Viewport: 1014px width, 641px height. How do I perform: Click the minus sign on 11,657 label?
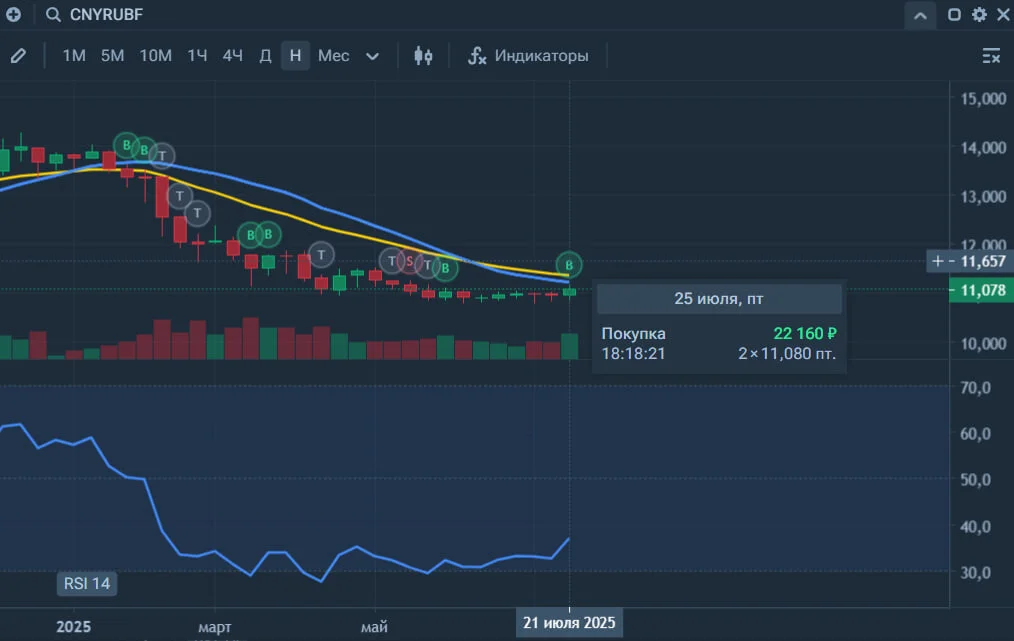click(952, 261)
